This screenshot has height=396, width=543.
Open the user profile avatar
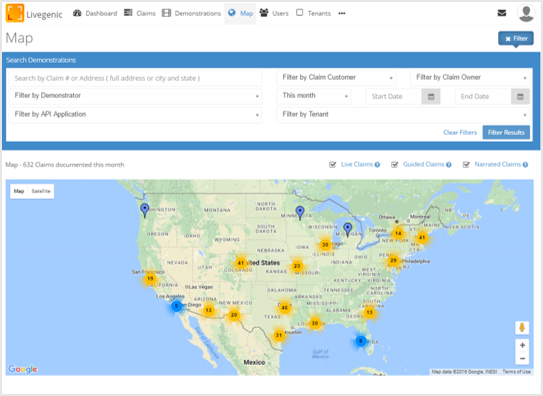tap(526, 13)
